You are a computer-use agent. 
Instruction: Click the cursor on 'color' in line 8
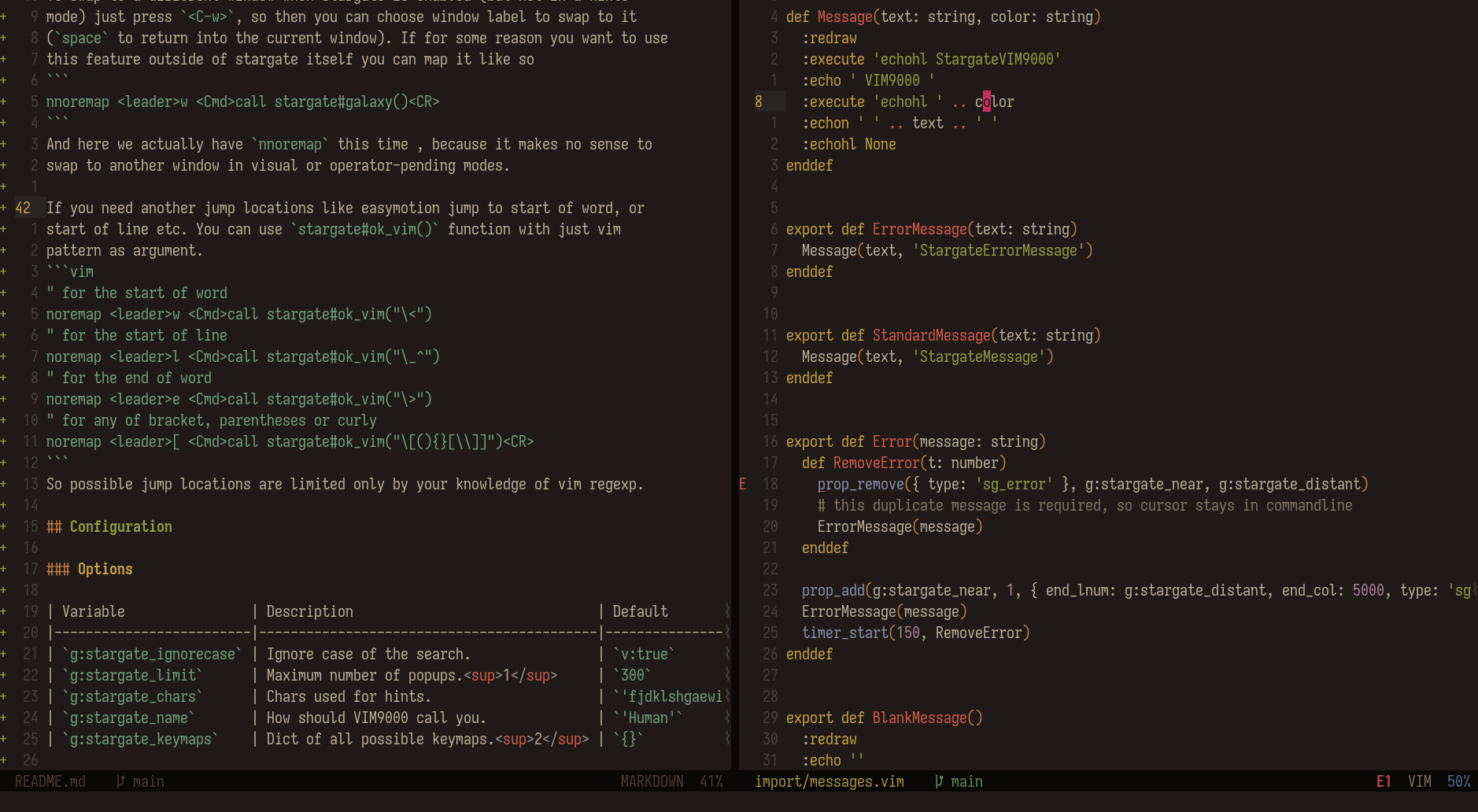click(x=987, y=101)
